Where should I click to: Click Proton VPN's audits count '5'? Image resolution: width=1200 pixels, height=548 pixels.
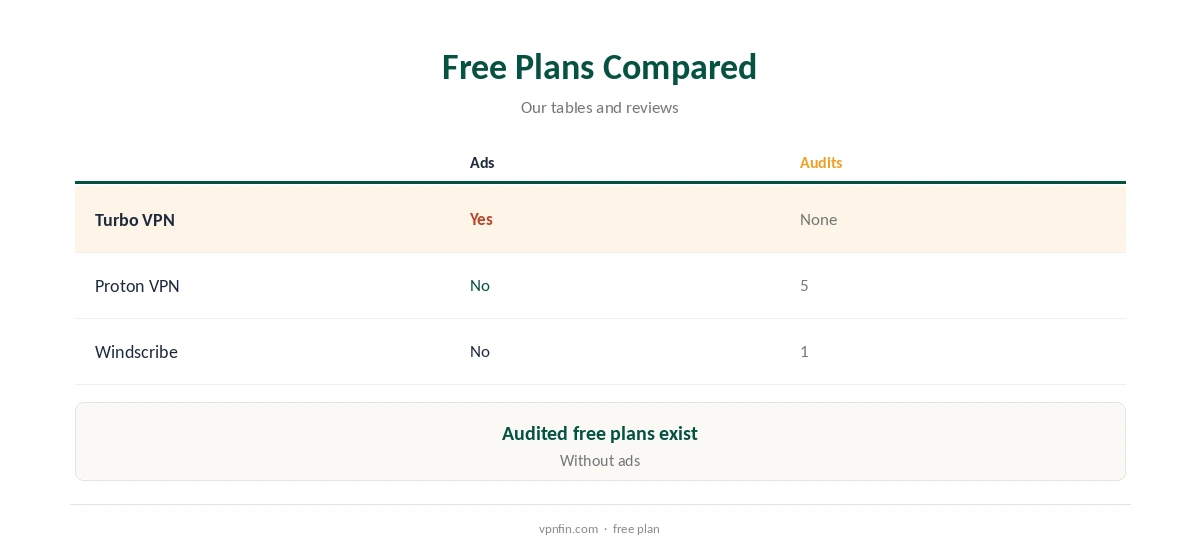[x=804, y=285]
